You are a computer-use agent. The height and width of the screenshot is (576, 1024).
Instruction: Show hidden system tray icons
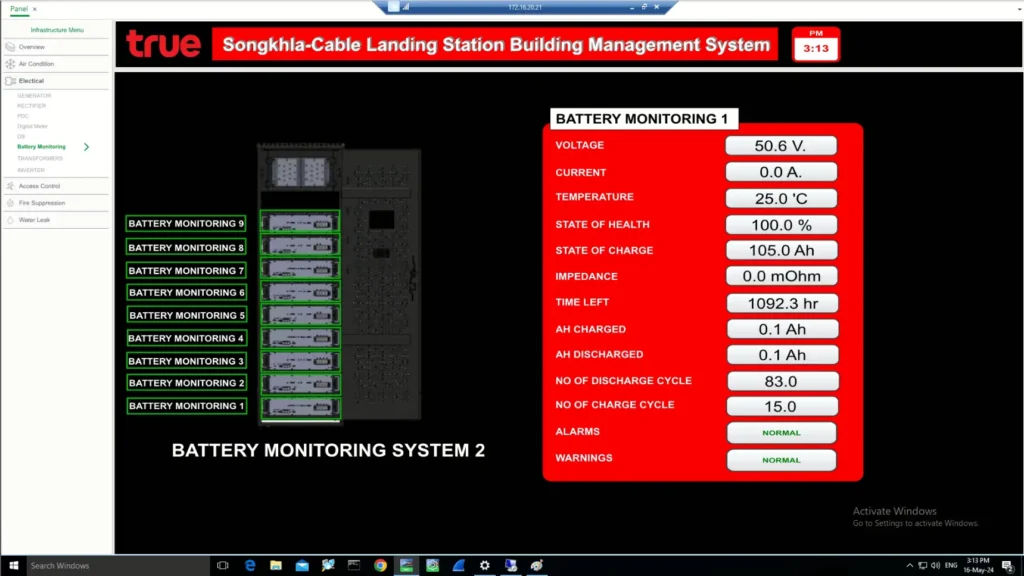click(x=910, y=566)
